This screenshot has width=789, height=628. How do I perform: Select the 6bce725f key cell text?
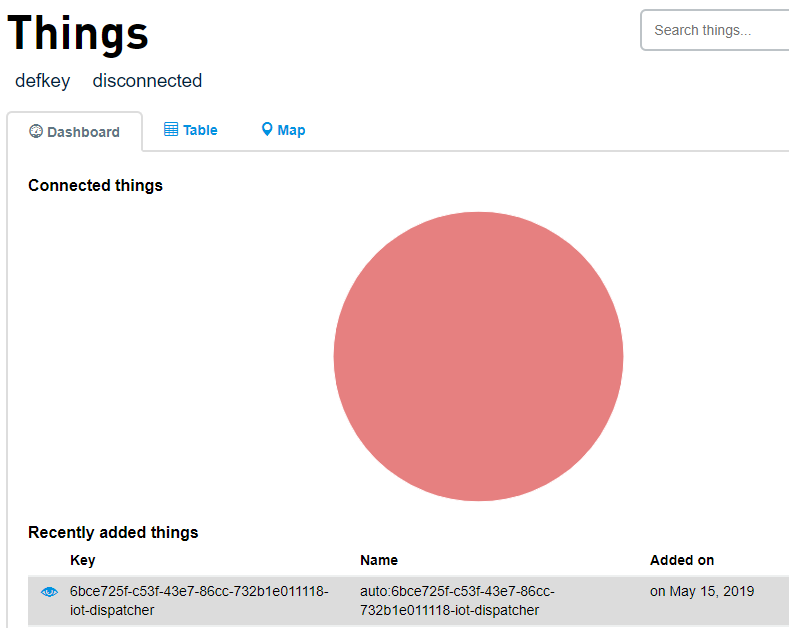[198, 600]
